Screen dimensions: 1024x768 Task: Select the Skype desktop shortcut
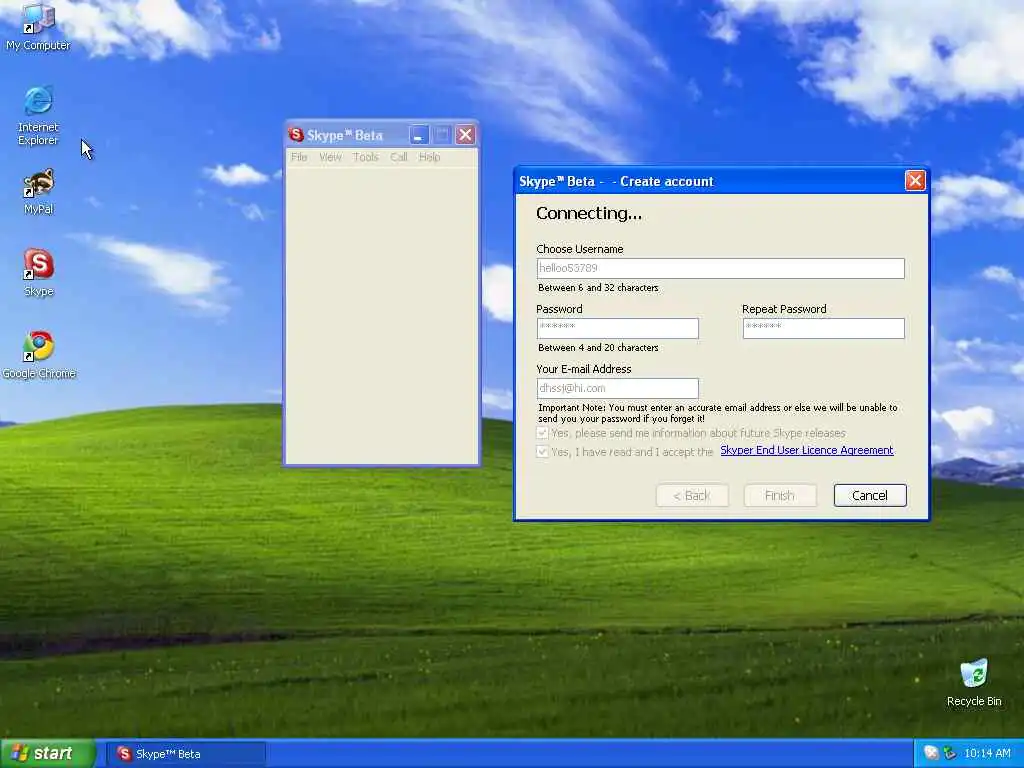pyautogui.click(x=39, y=272)
